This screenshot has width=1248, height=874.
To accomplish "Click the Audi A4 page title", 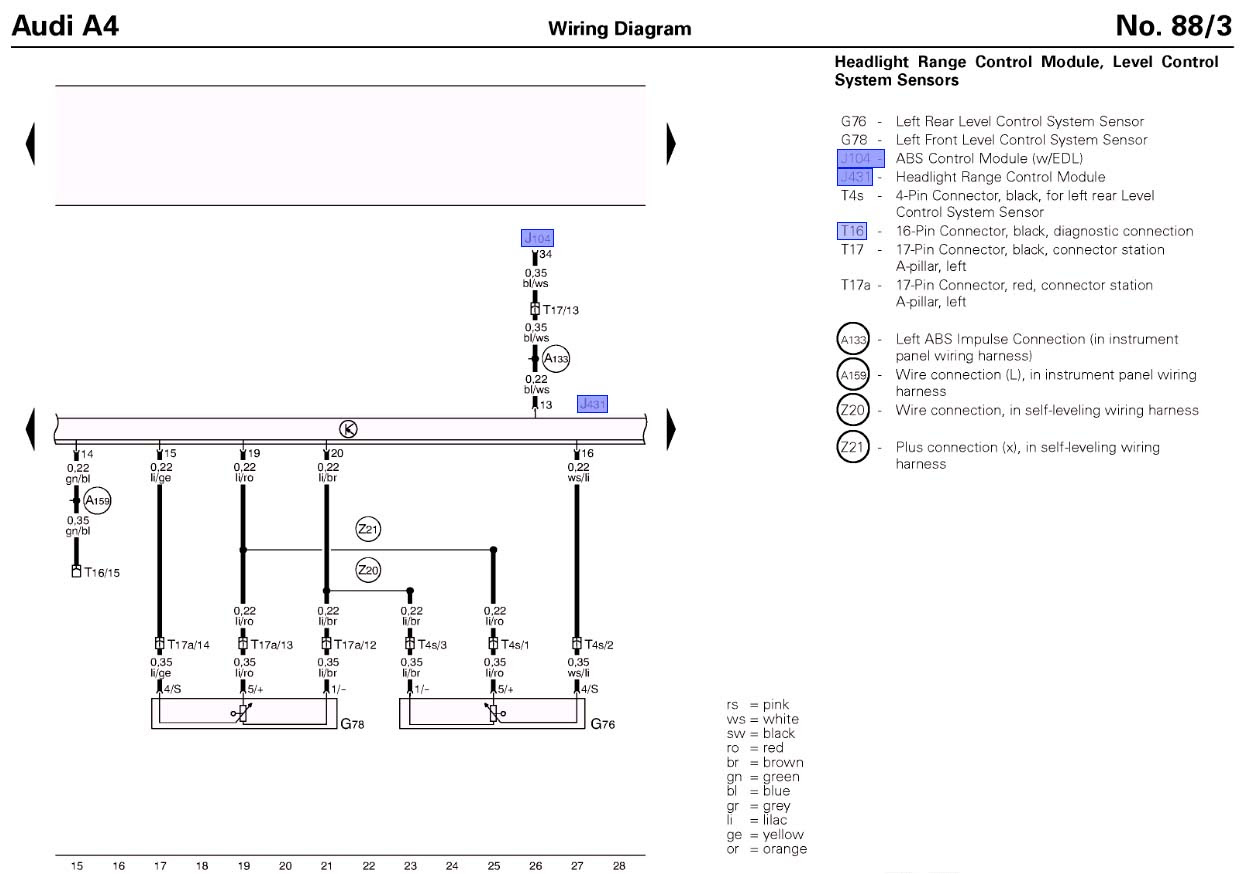I will point(64,26).
